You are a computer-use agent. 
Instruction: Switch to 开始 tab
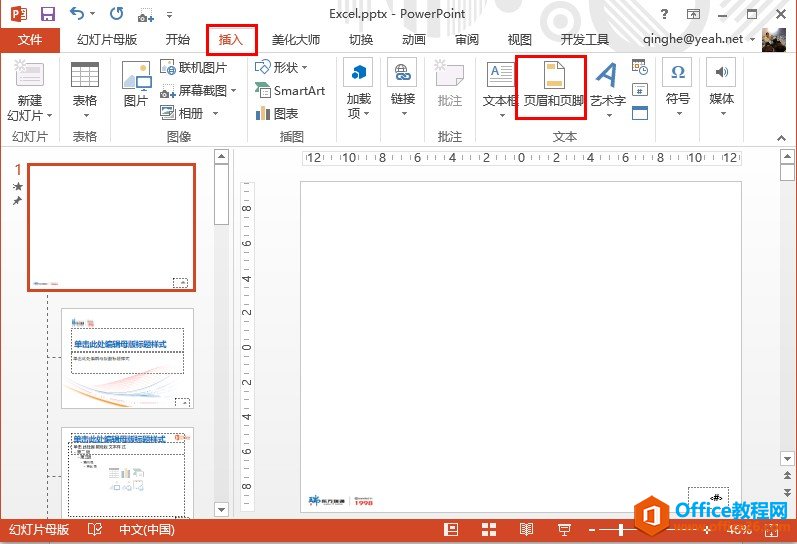(x=178, y=40)
